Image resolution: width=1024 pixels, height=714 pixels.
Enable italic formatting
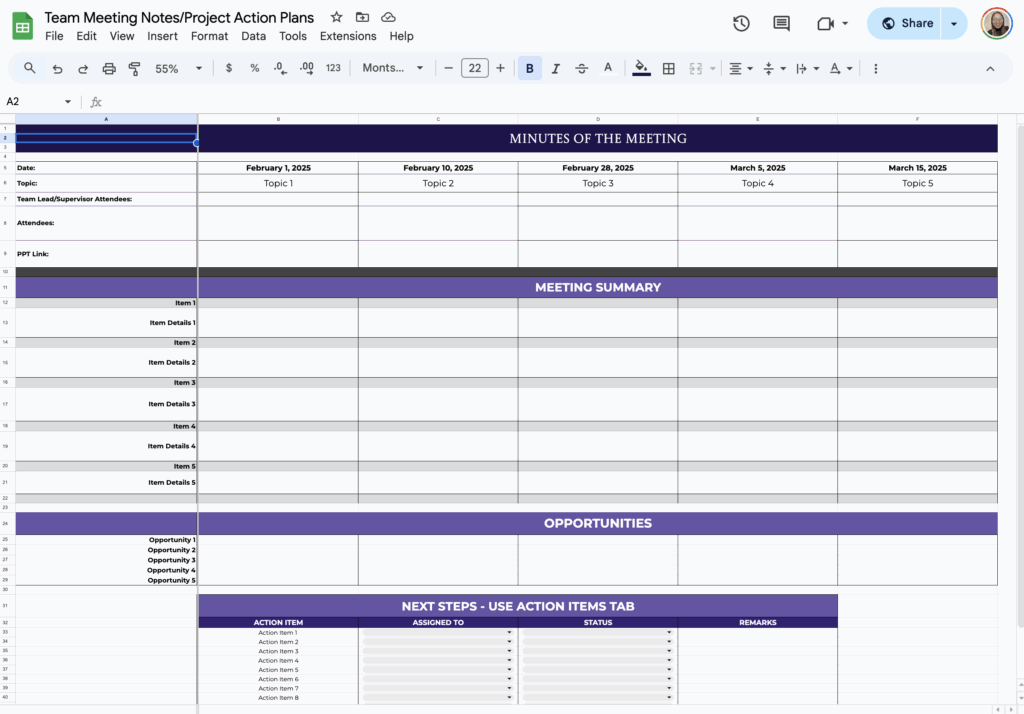pos(555,68)
